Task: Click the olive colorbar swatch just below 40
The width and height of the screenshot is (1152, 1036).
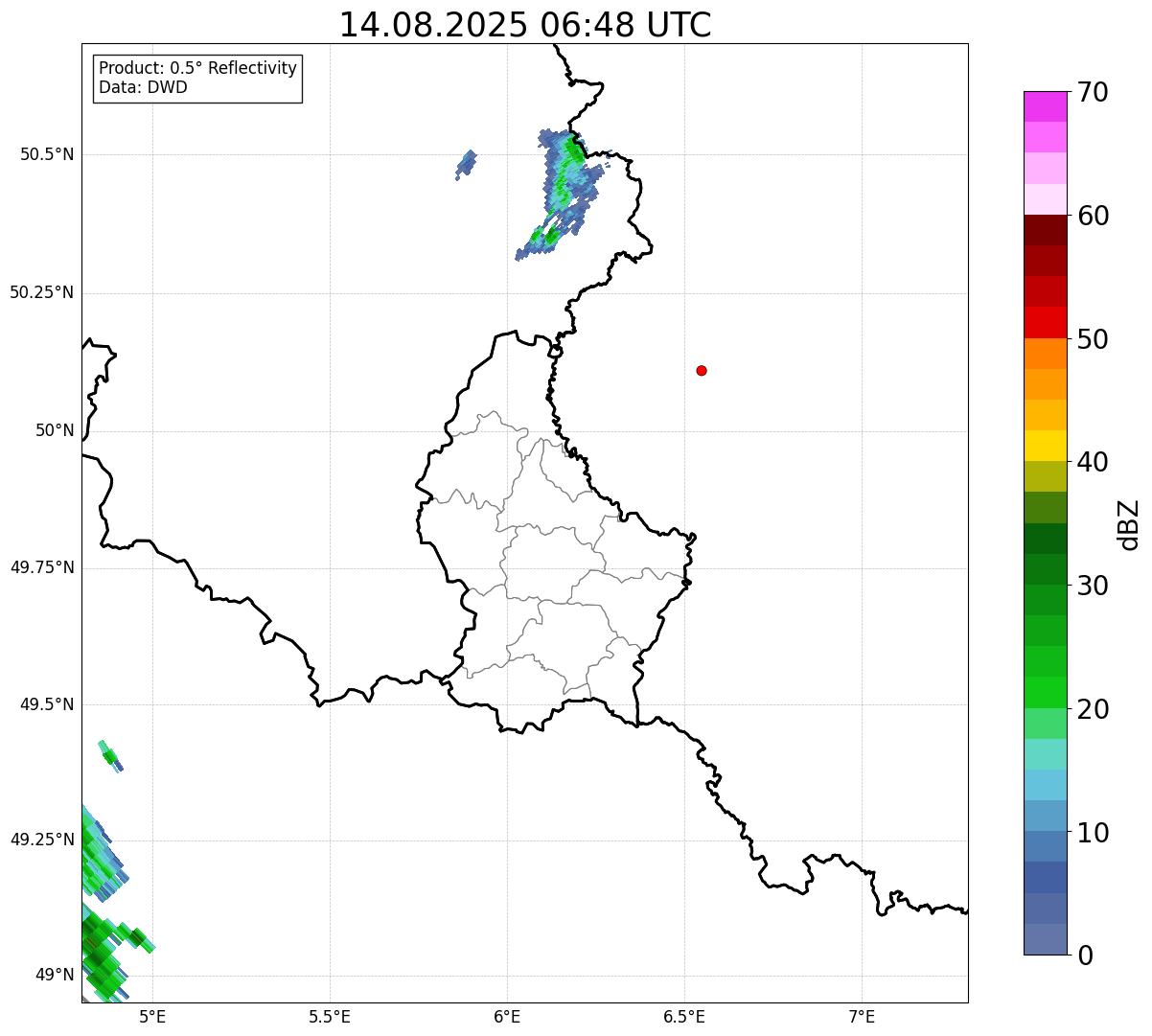Action: (x=1045, y=477)
